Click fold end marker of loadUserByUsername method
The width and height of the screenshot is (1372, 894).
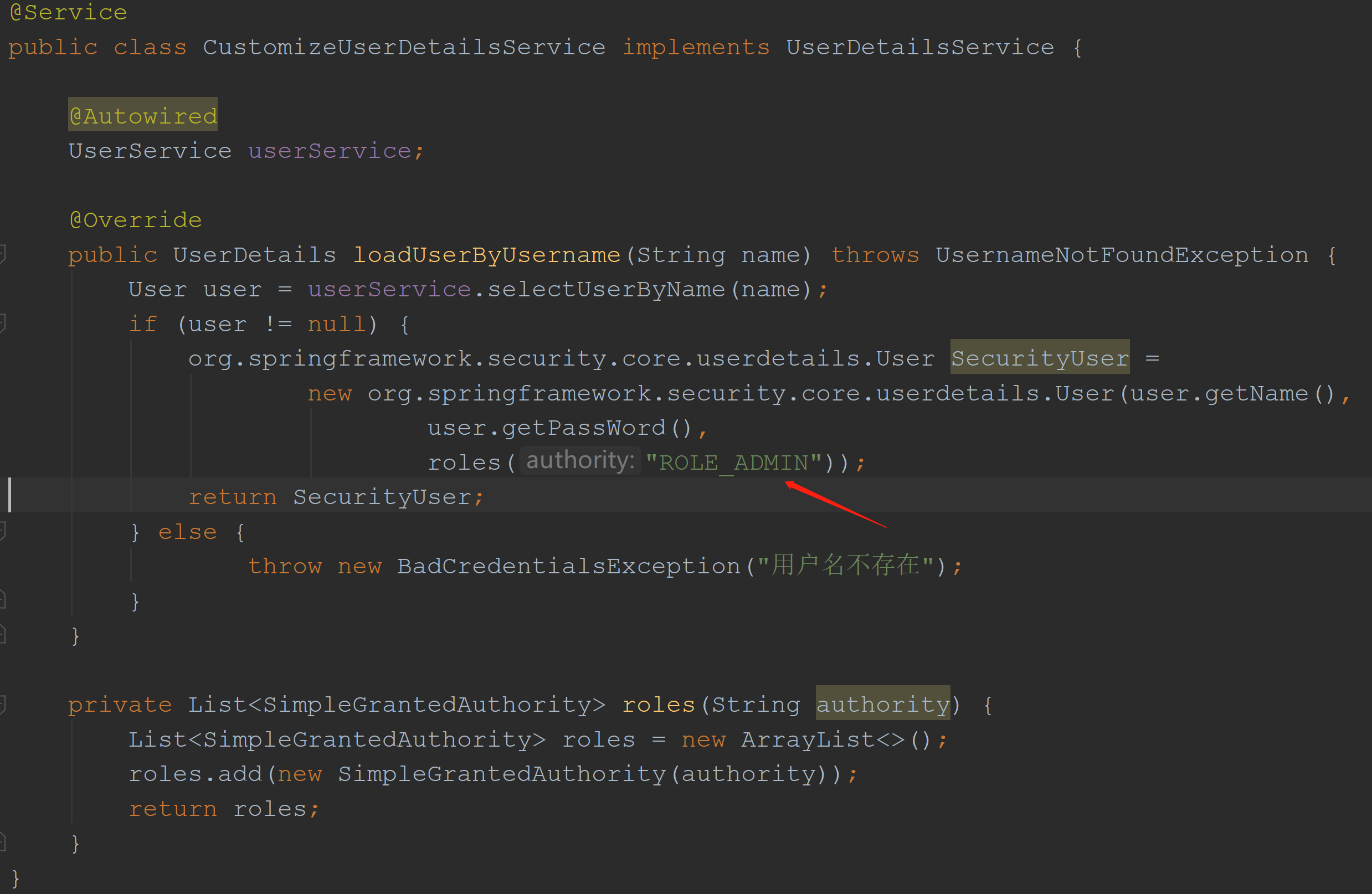point(3,635)
